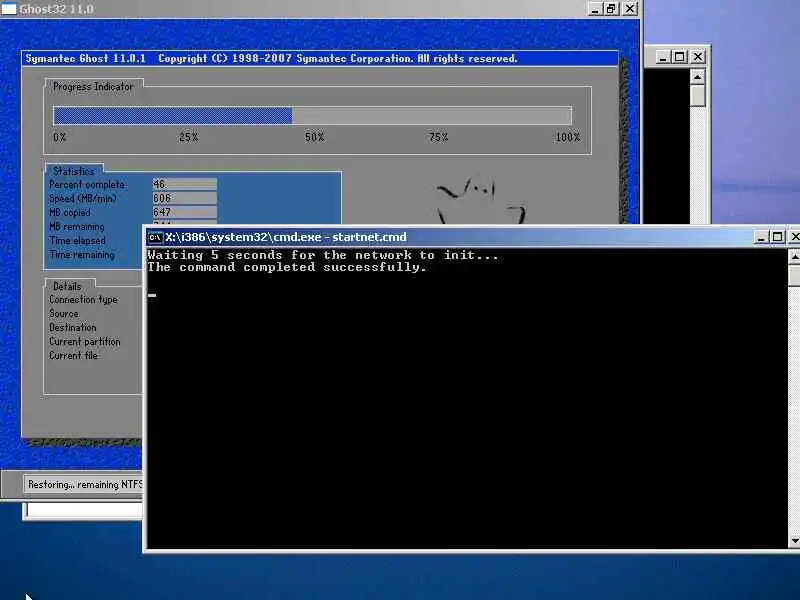Minimize the background window behind Ghost

pos(662,57)
